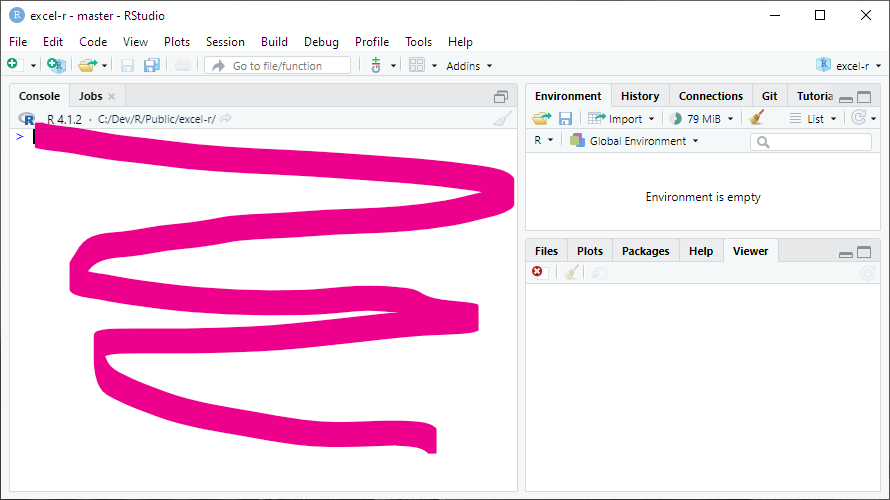This screenshot has height=500, width=890.
Task: Click the console pane restore icon
Action: [501, 97]
